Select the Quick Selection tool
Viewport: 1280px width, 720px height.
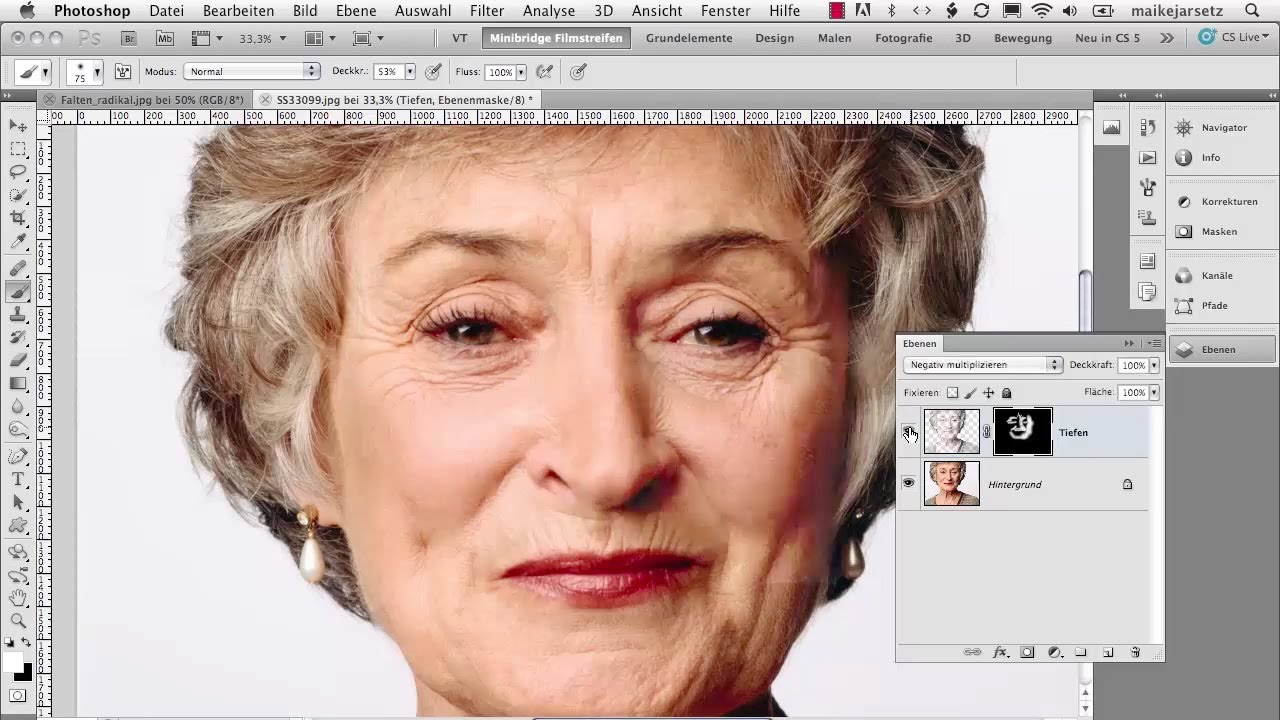pos(18,195)
